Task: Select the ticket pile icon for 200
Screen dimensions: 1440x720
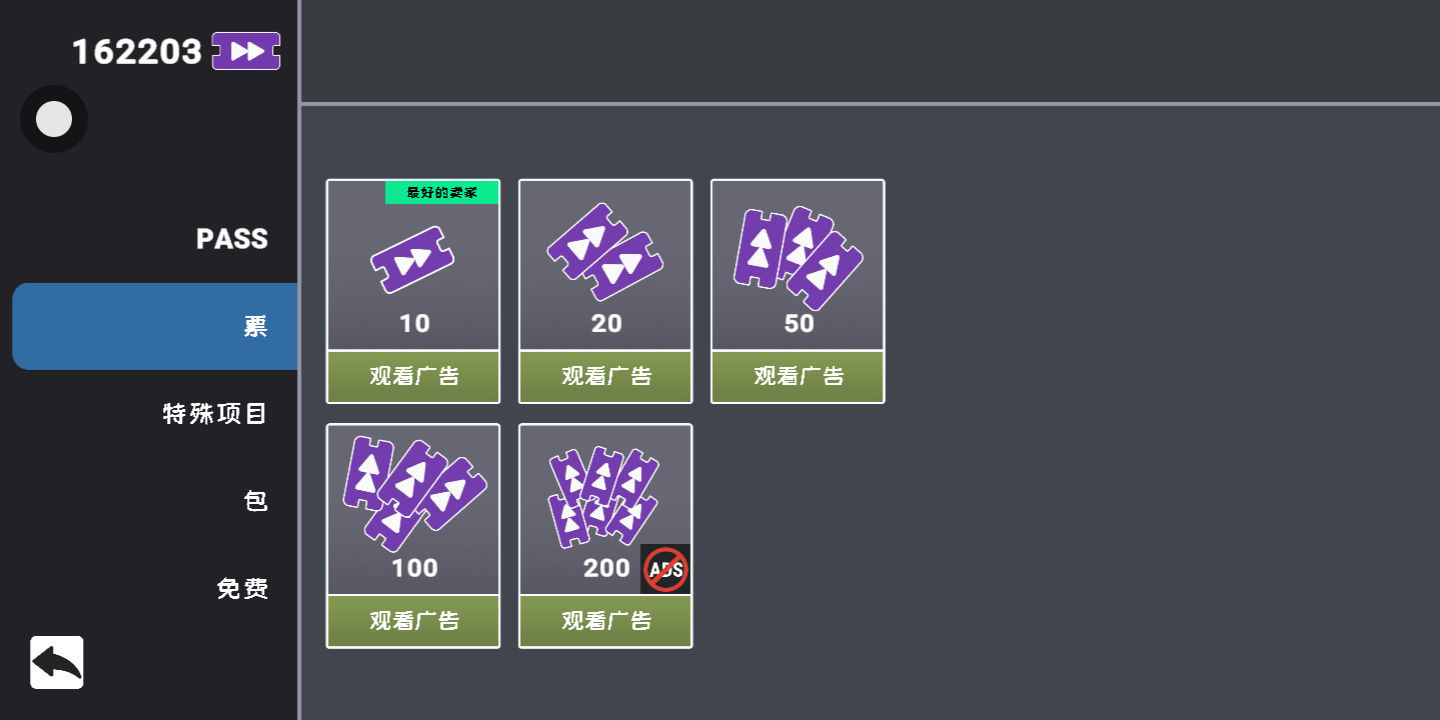Action: coord(604,497)
